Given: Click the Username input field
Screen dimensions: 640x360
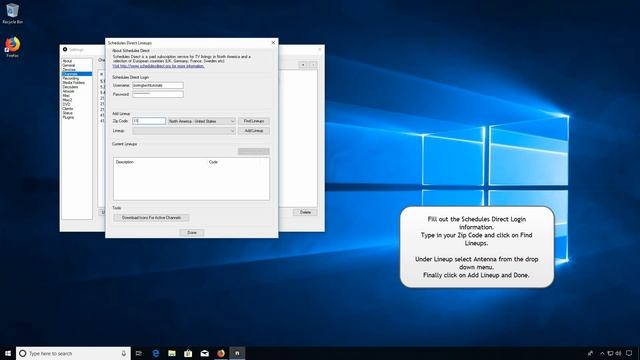Looking at the screenshot, I should tap(158, 85).
